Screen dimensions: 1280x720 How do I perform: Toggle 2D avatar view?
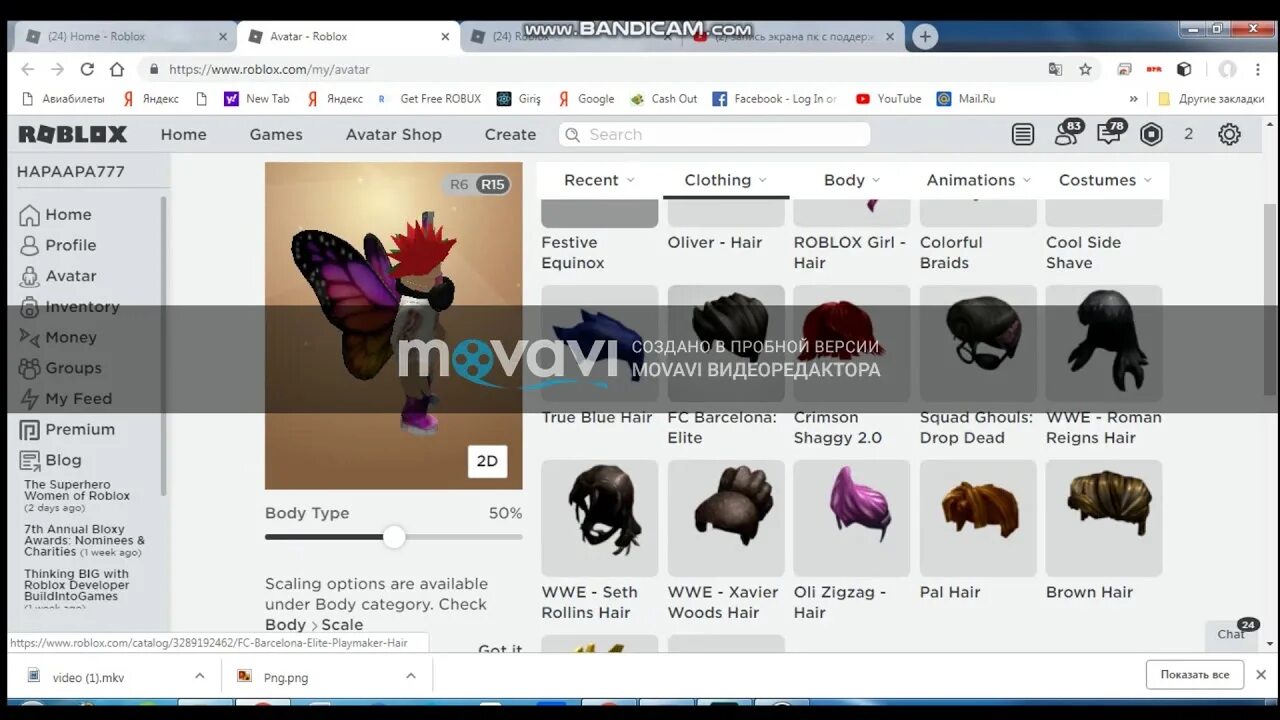click(487, 461)
